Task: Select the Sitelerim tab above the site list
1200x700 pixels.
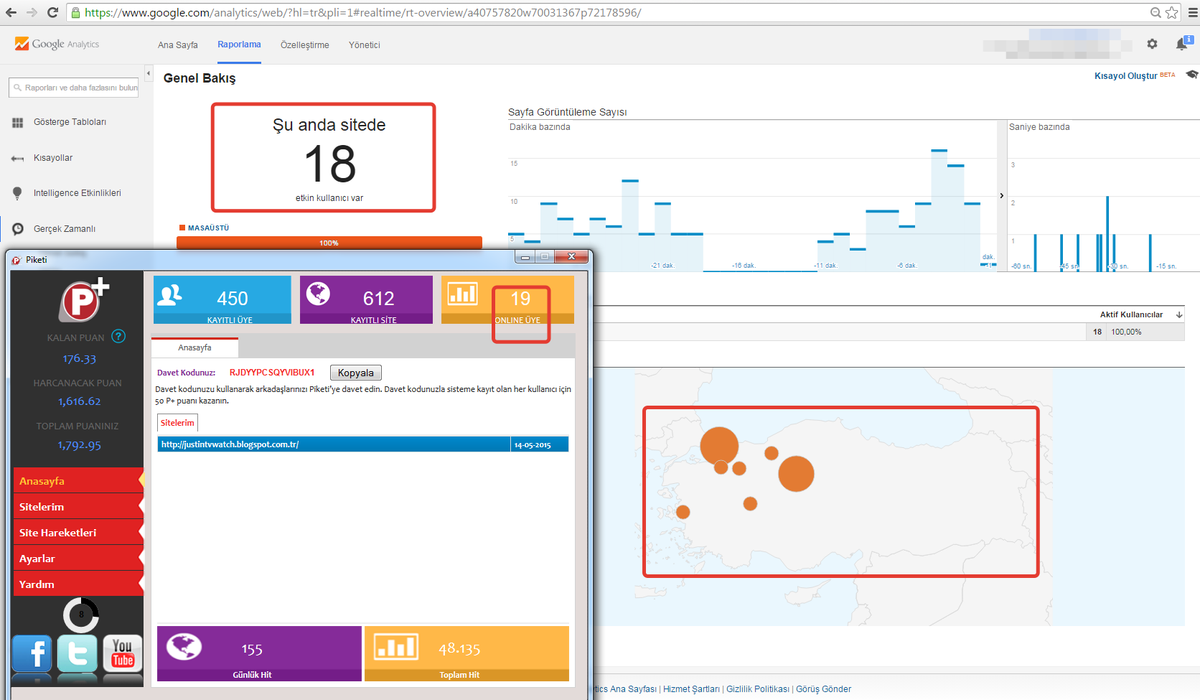Action: [177, 423]
